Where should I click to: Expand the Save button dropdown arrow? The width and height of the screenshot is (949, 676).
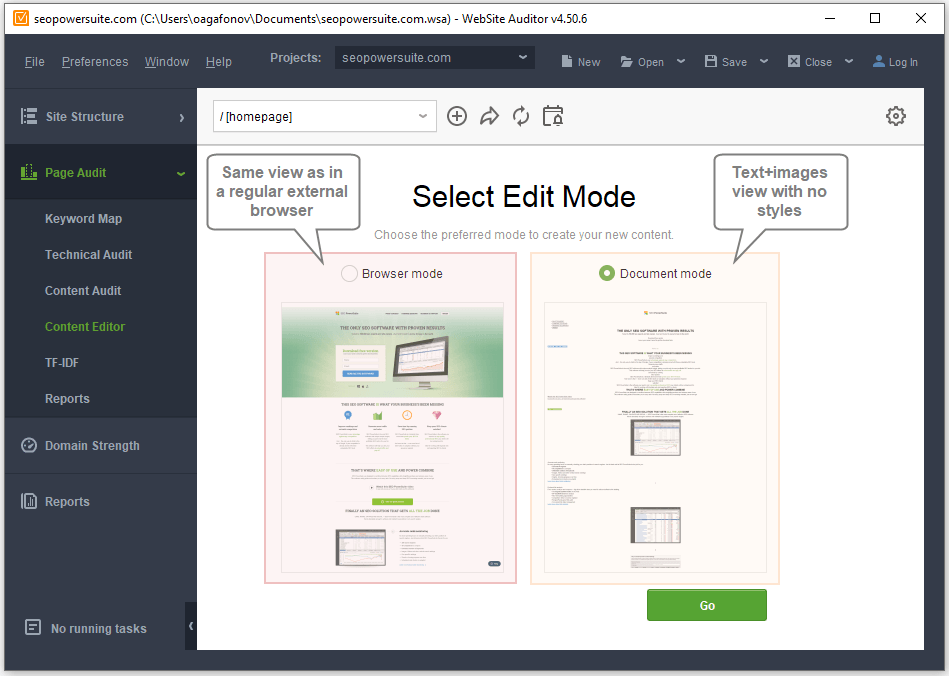[x=764, y=62]
